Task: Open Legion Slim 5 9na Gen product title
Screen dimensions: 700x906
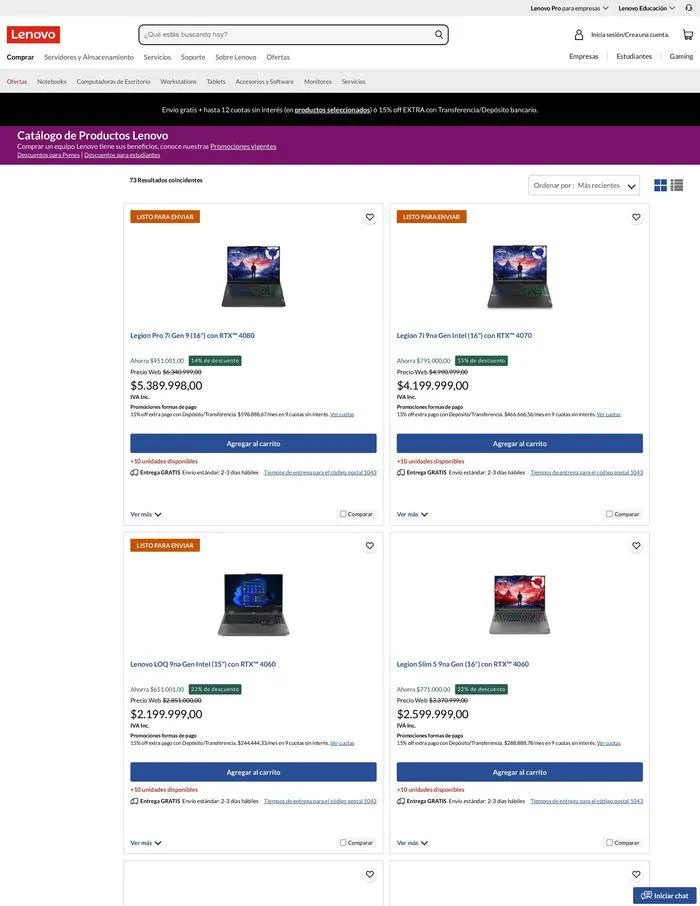Action: click(462, 664)
